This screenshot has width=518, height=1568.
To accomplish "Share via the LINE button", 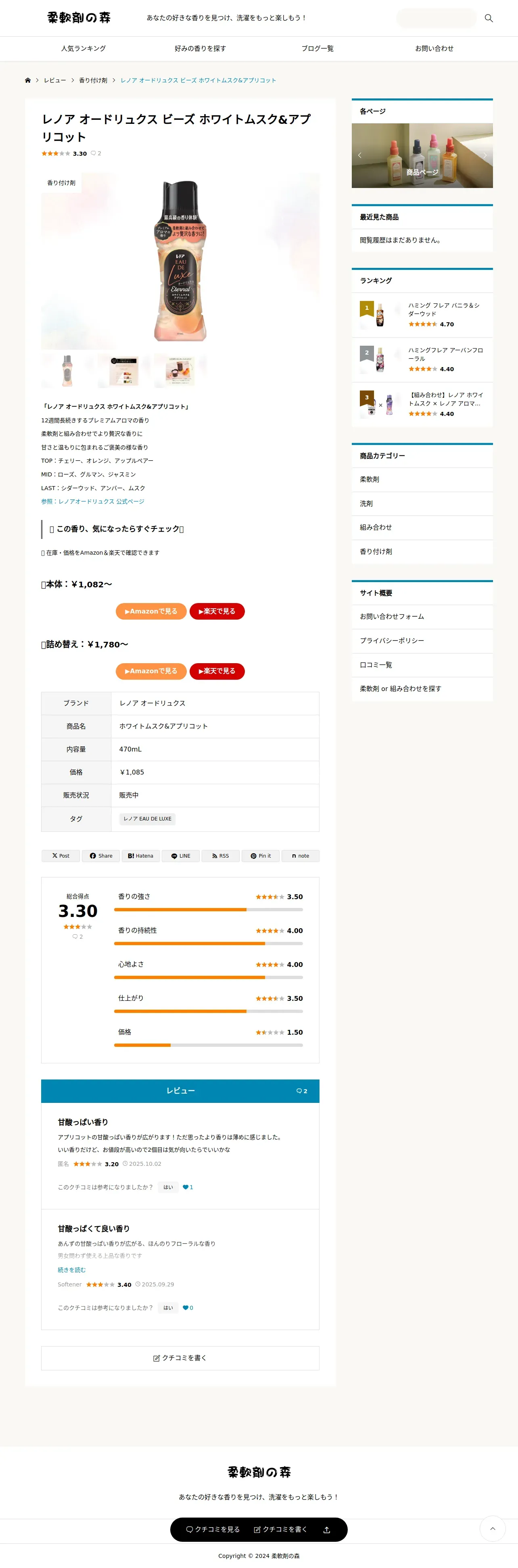I will click(181, 856).
